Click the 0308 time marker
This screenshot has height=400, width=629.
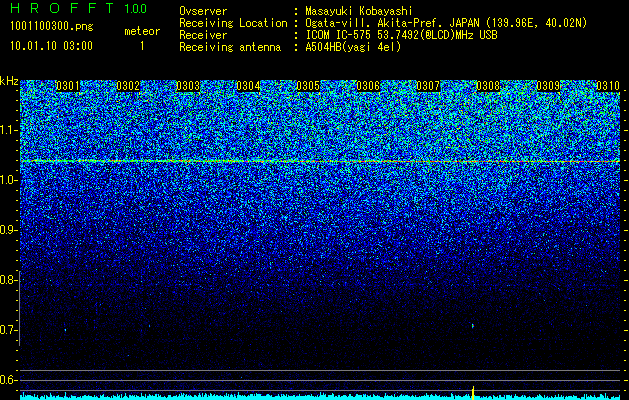coord(488,86)
